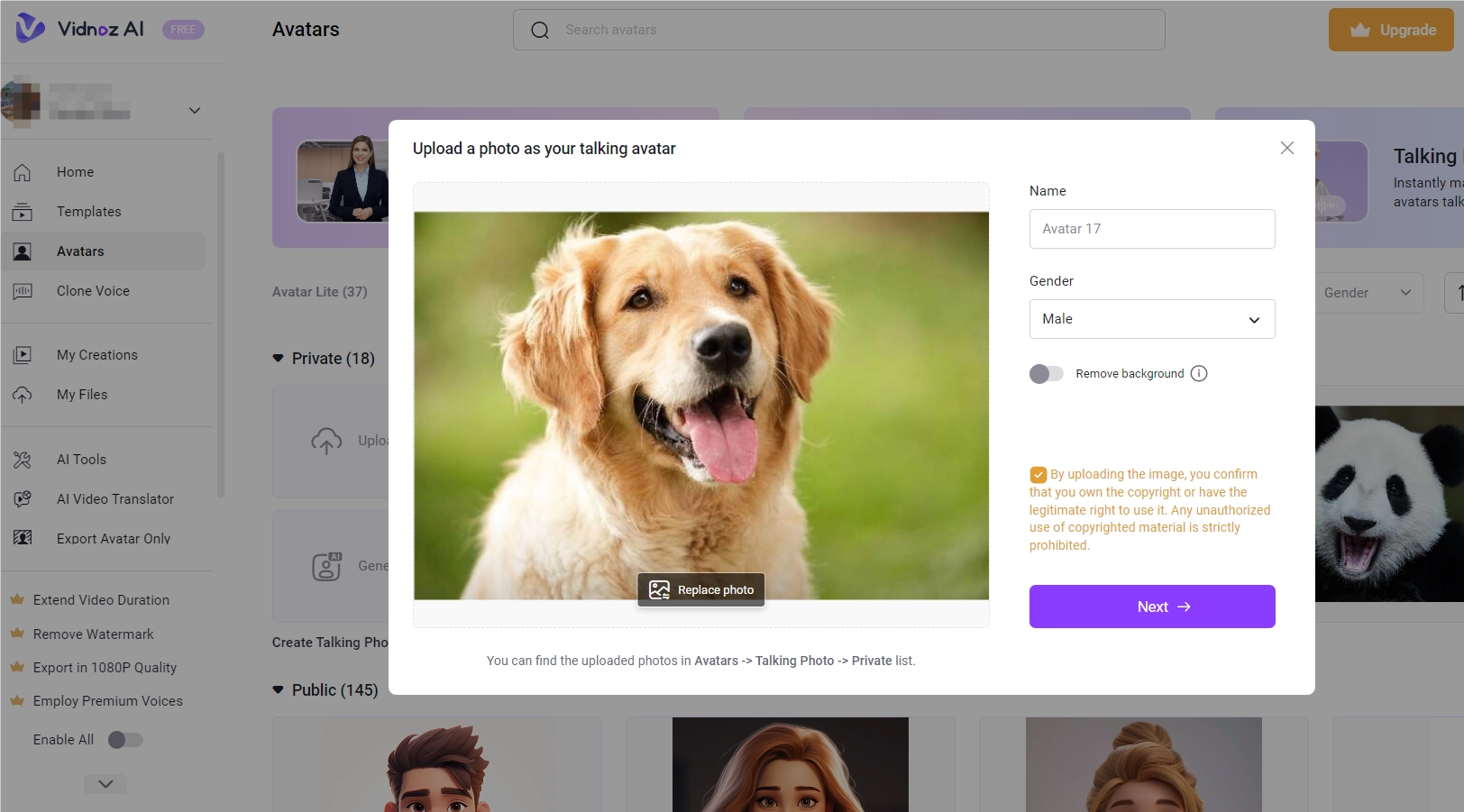
Task: Expand the account profile chevron
Action: point(195,111)
